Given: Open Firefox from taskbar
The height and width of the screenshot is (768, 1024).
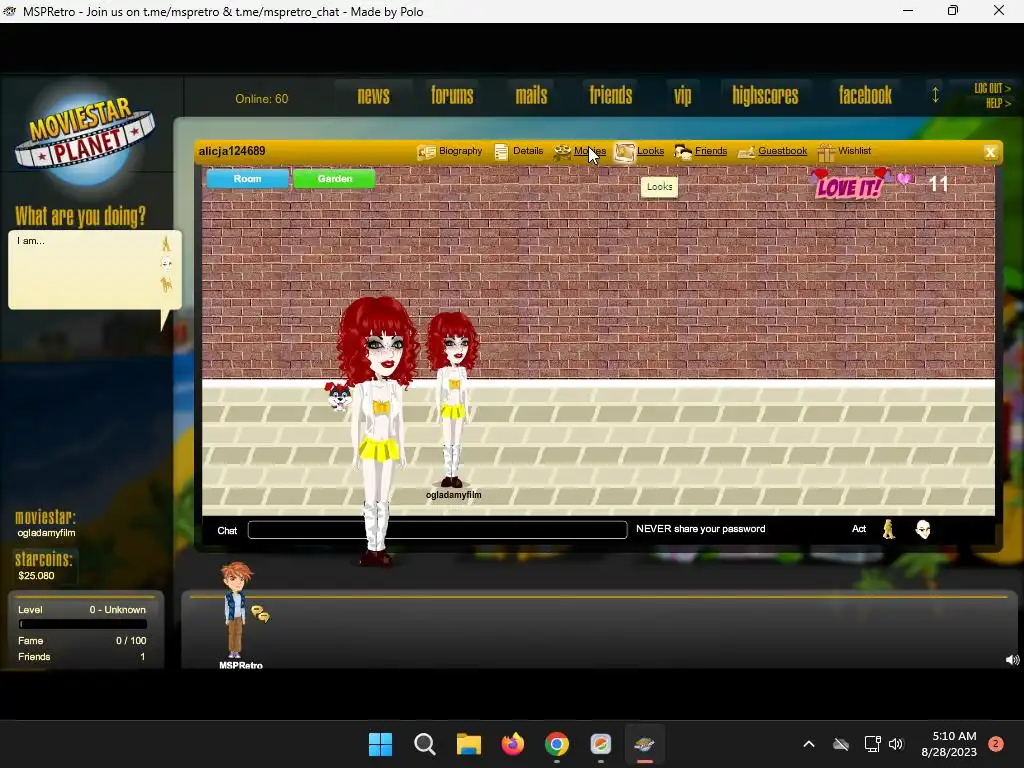Looking at the screenshot, I should coord(513,744).
